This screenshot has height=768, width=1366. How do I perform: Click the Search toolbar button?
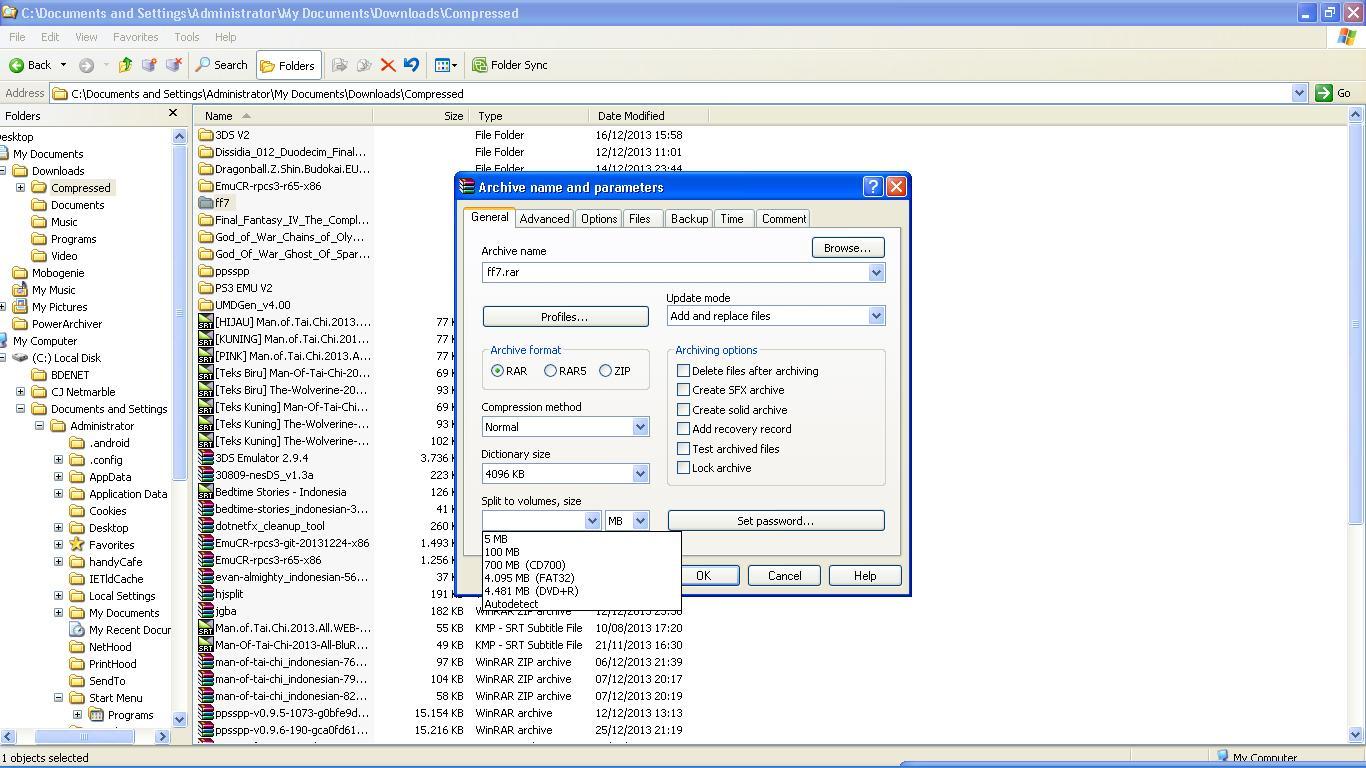[221, 65]
